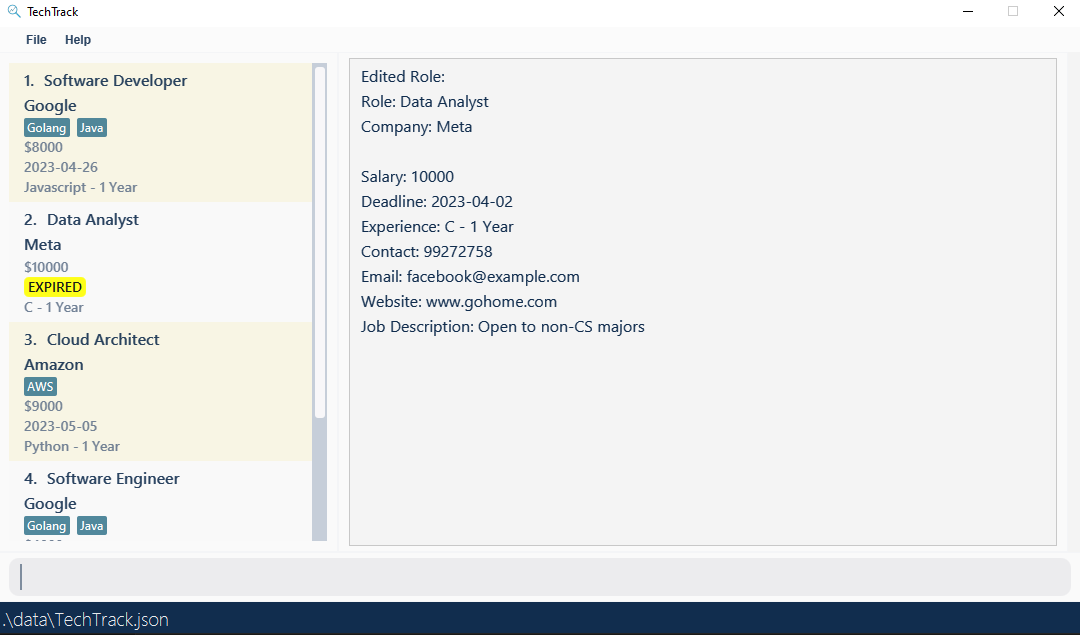Click Google under Software Engineer

pos(50,504)
